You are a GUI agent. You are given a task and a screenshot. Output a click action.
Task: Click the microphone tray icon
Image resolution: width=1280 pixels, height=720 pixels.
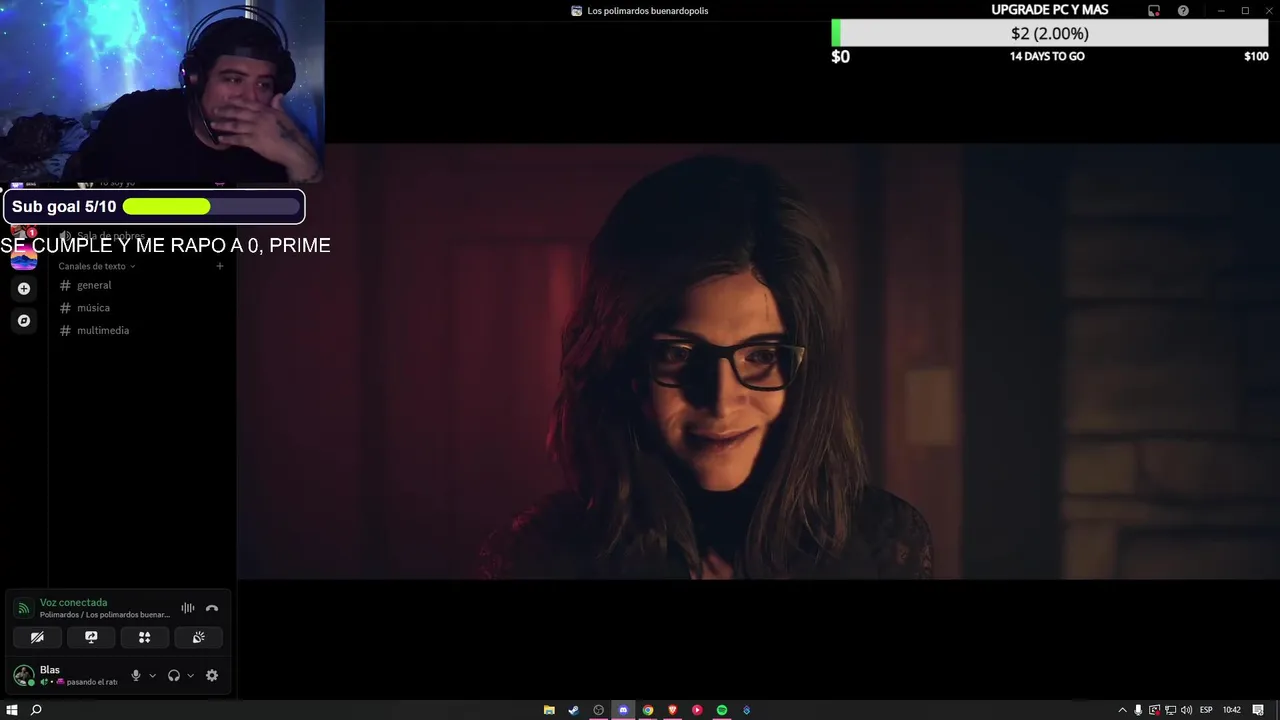pyautogui.click(x=1138, y=710)
